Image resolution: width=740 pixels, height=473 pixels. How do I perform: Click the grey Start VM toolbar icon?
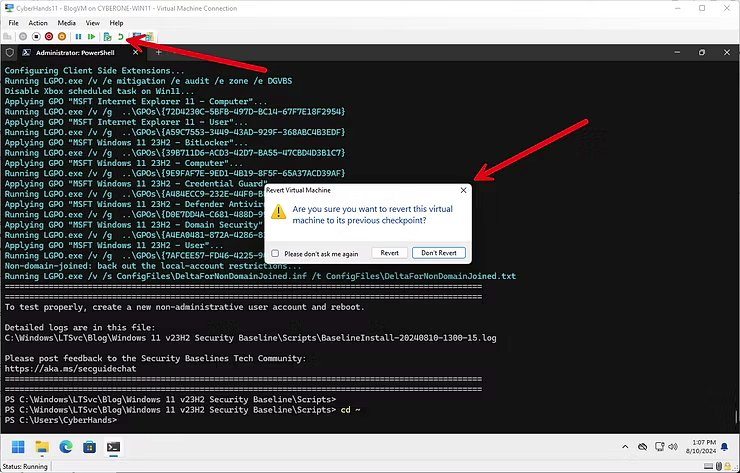click(x=23, y=36)
